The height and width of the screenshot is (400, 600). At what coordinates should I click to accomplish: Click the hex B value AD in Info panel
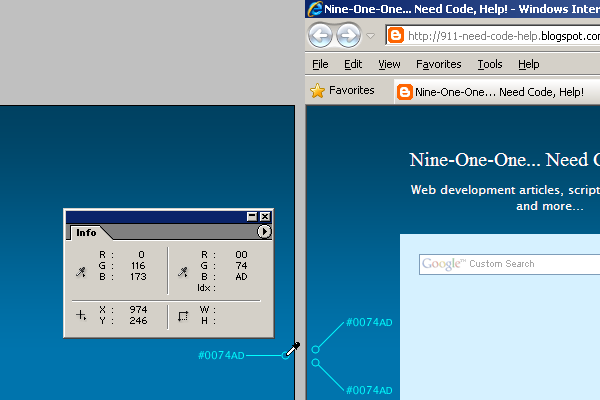241,276
